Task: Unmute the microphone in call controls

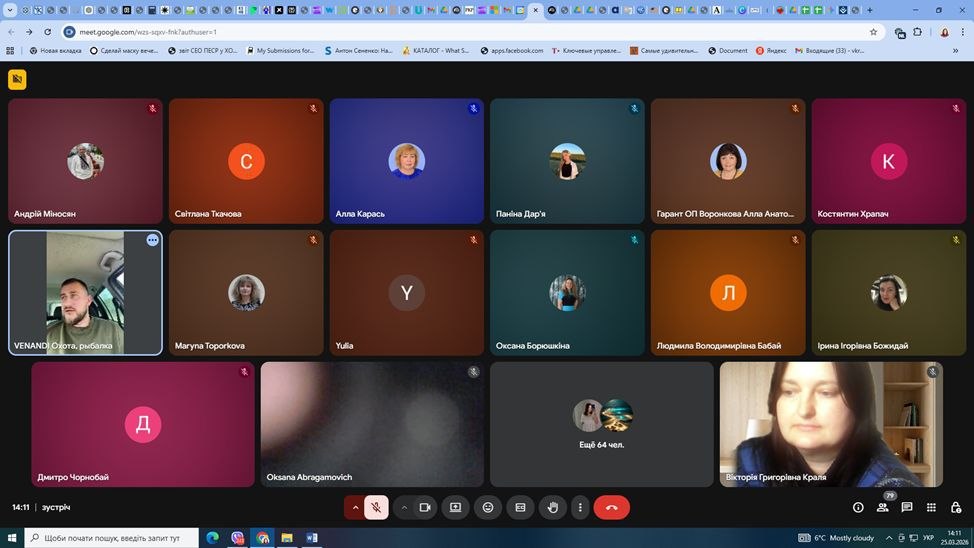Action: click(376, 507)
